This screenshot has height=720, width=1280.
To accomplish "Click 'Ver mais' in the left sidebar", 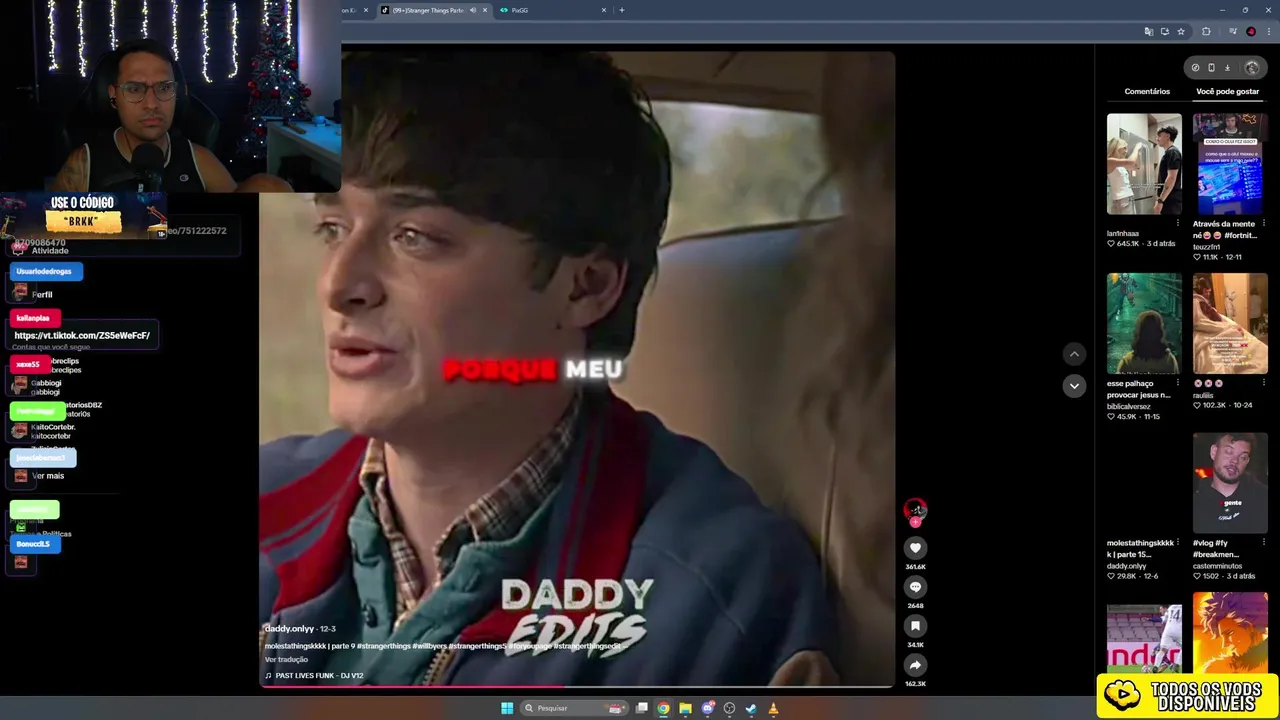I will (48, 476).
